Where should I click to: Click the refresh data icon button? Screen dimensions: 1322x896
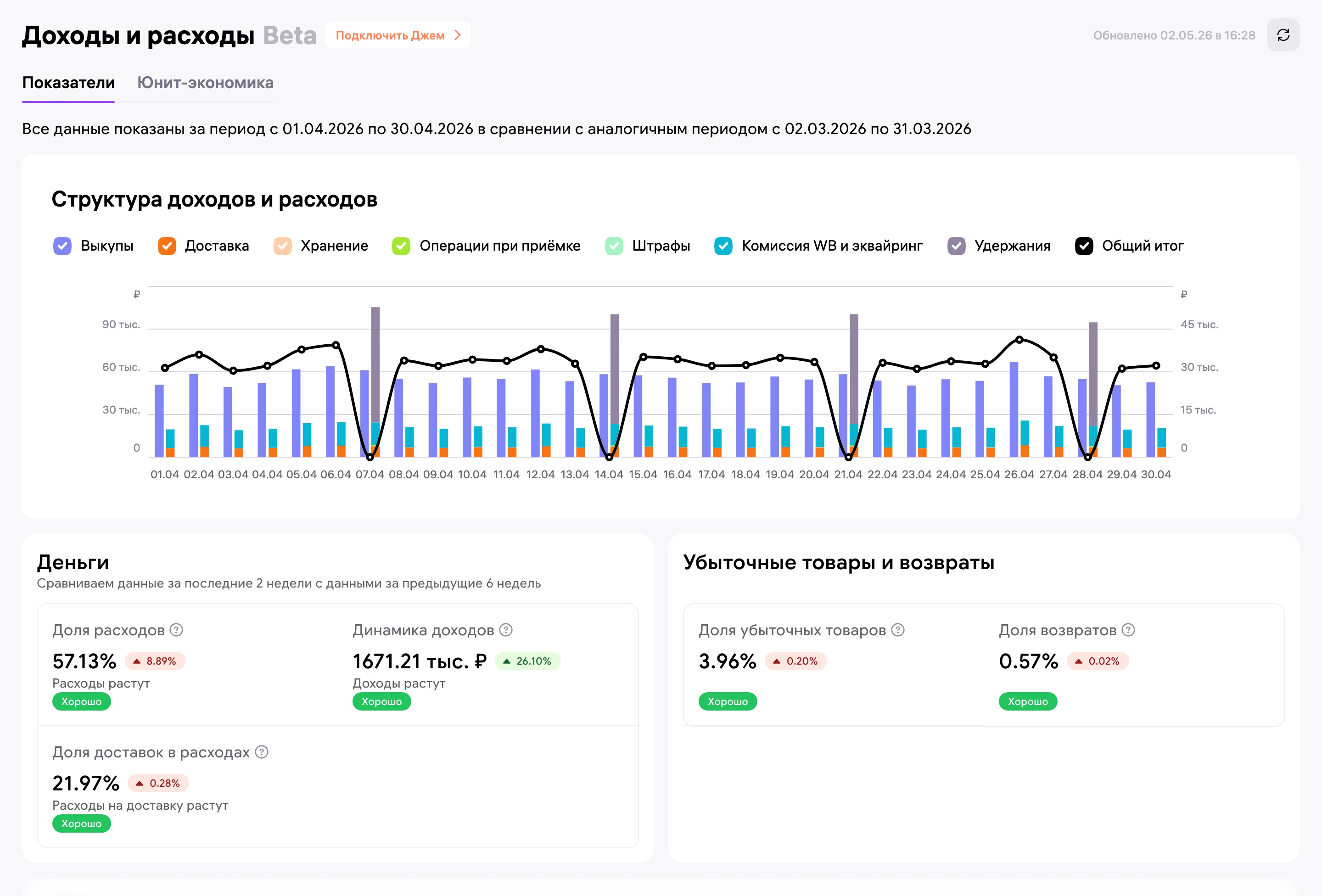click(1283, 35)
